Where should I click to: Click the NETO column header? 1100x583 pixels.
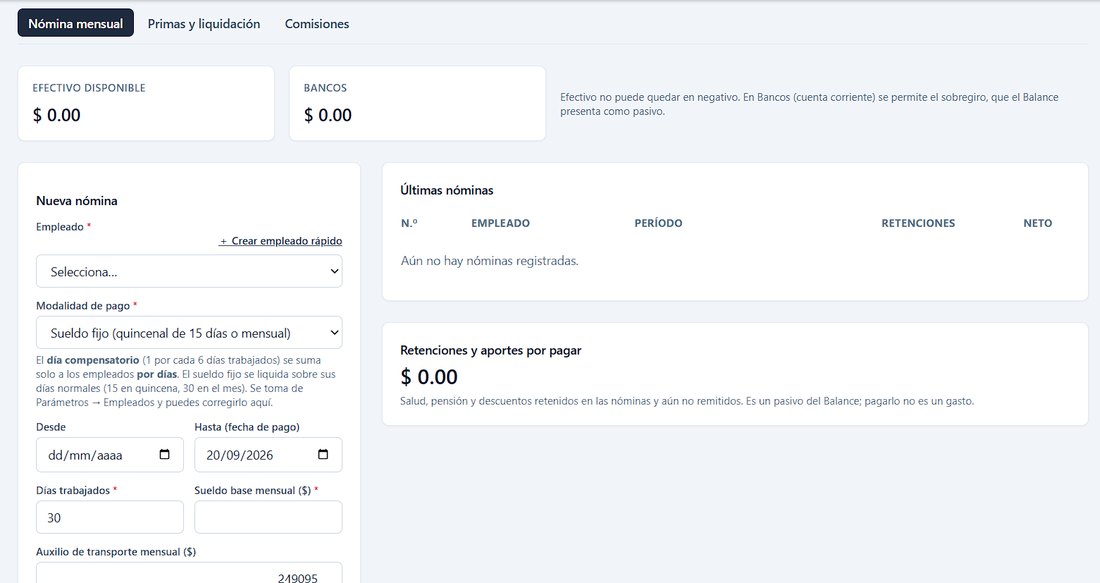point(1038,223)
